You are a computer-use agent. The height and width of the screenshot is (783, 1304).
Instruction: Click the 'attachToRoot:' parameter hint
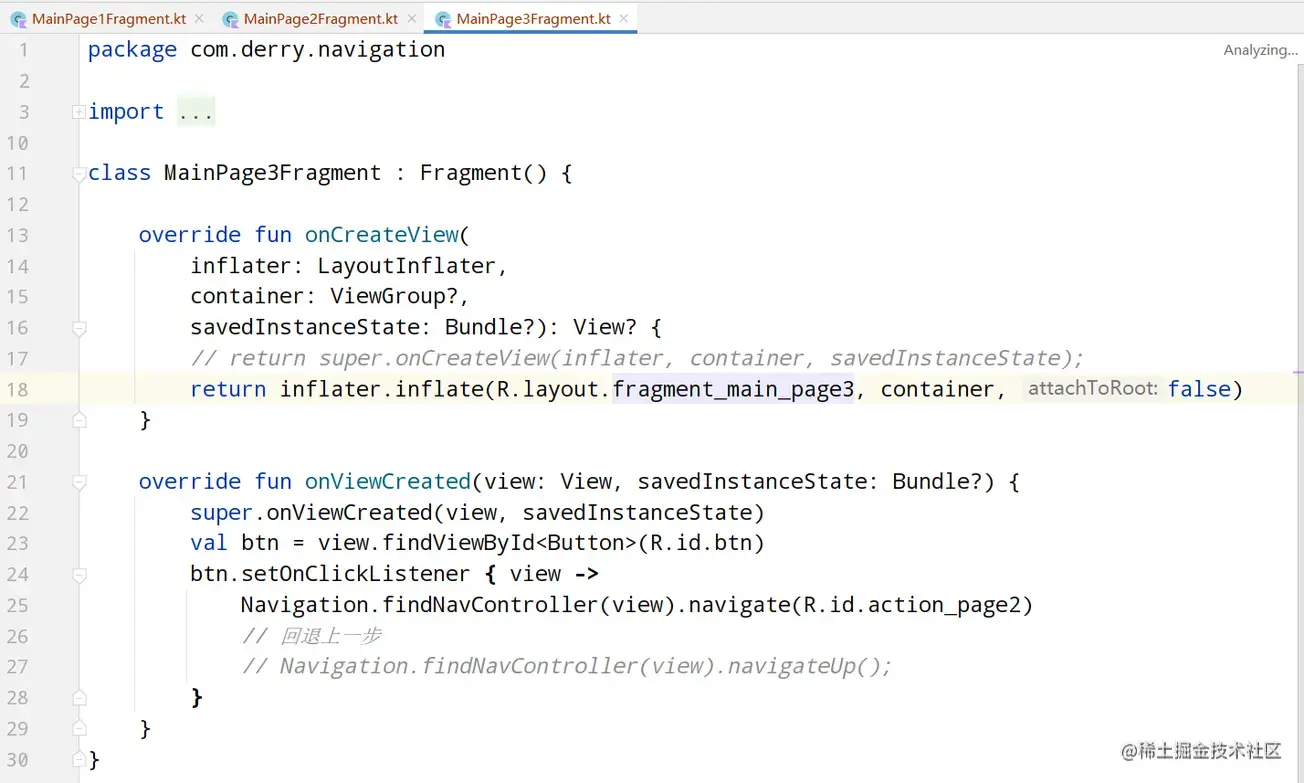pyautogui.click(x=1093, y=389)
